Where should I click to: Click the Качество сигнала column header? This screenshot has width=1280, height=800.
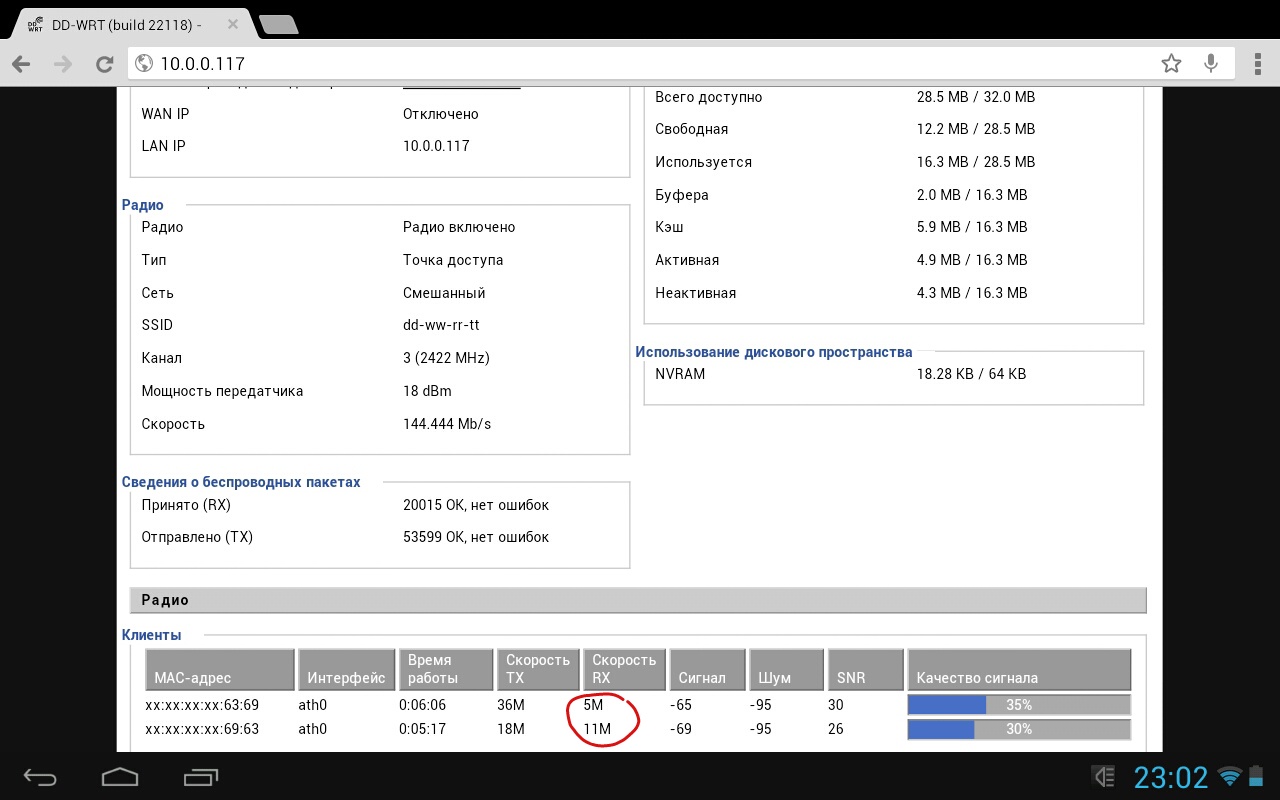click(1018, 669)
